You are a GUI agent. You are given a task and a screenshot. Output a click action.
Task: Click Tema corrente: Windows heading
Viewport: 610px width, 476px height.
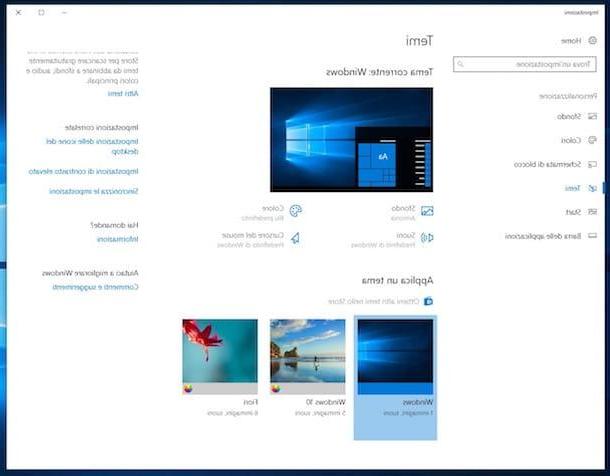[x=379, y=72]
